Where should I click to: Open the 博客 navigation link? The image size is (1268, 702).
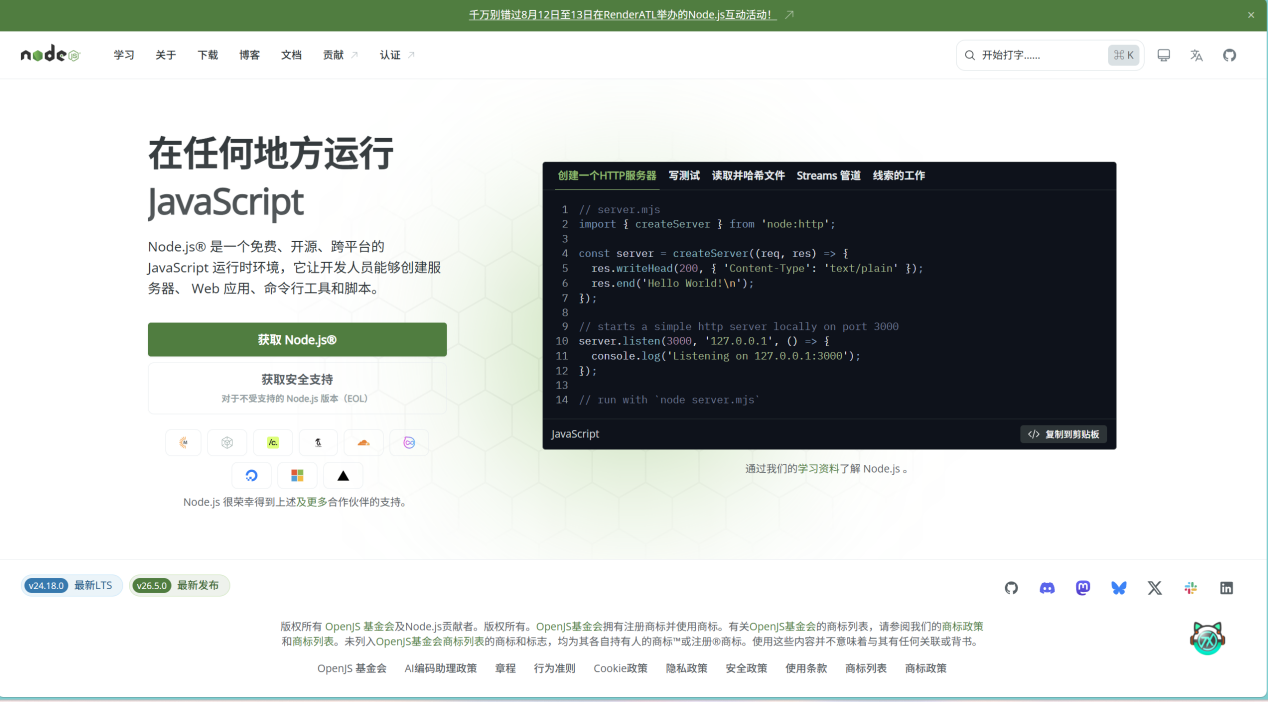pos(250,55)
